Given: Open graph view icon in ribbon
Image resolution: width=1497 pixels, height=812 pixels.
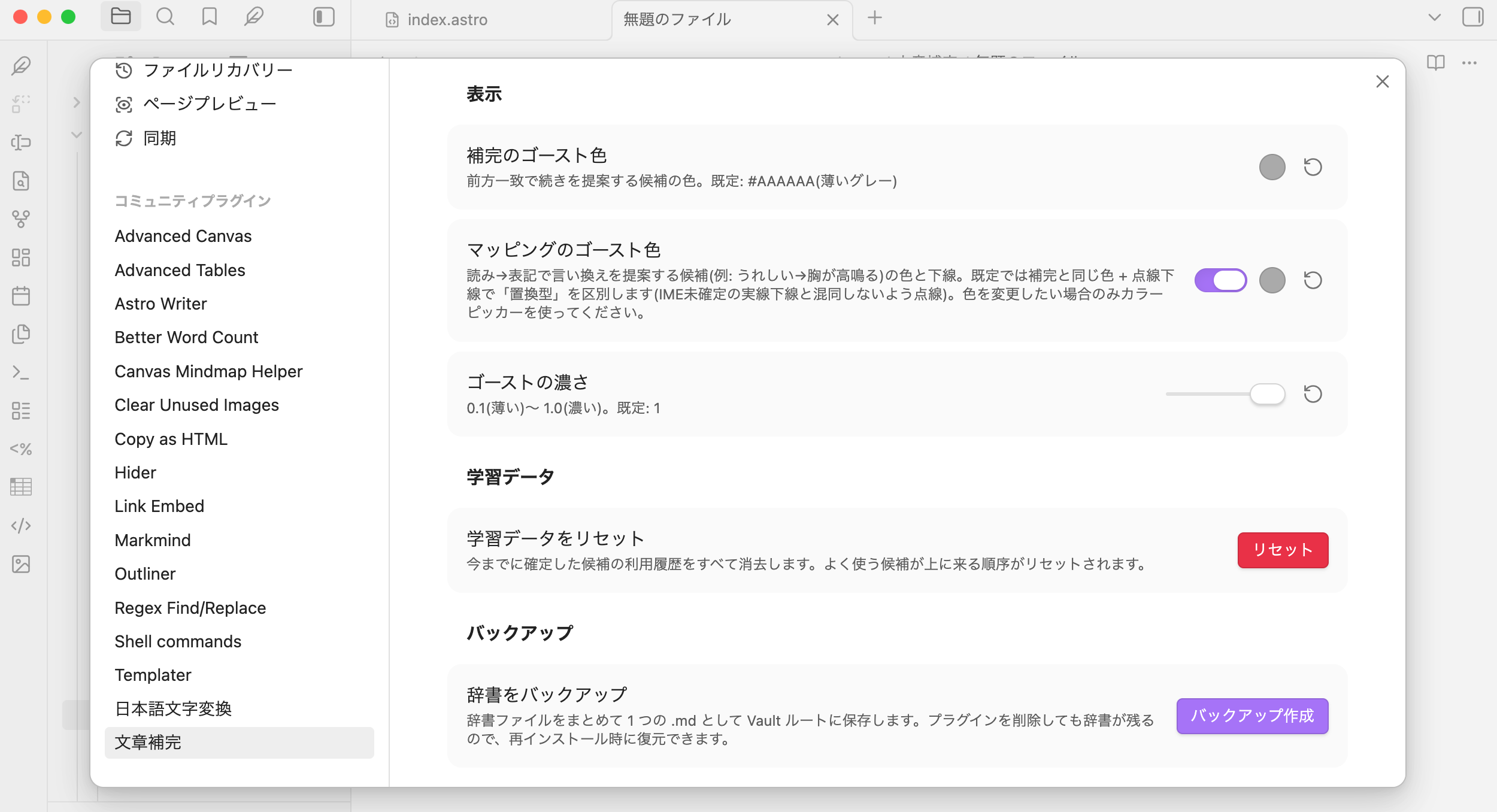Looking at the screenshot, I should 21,219.
